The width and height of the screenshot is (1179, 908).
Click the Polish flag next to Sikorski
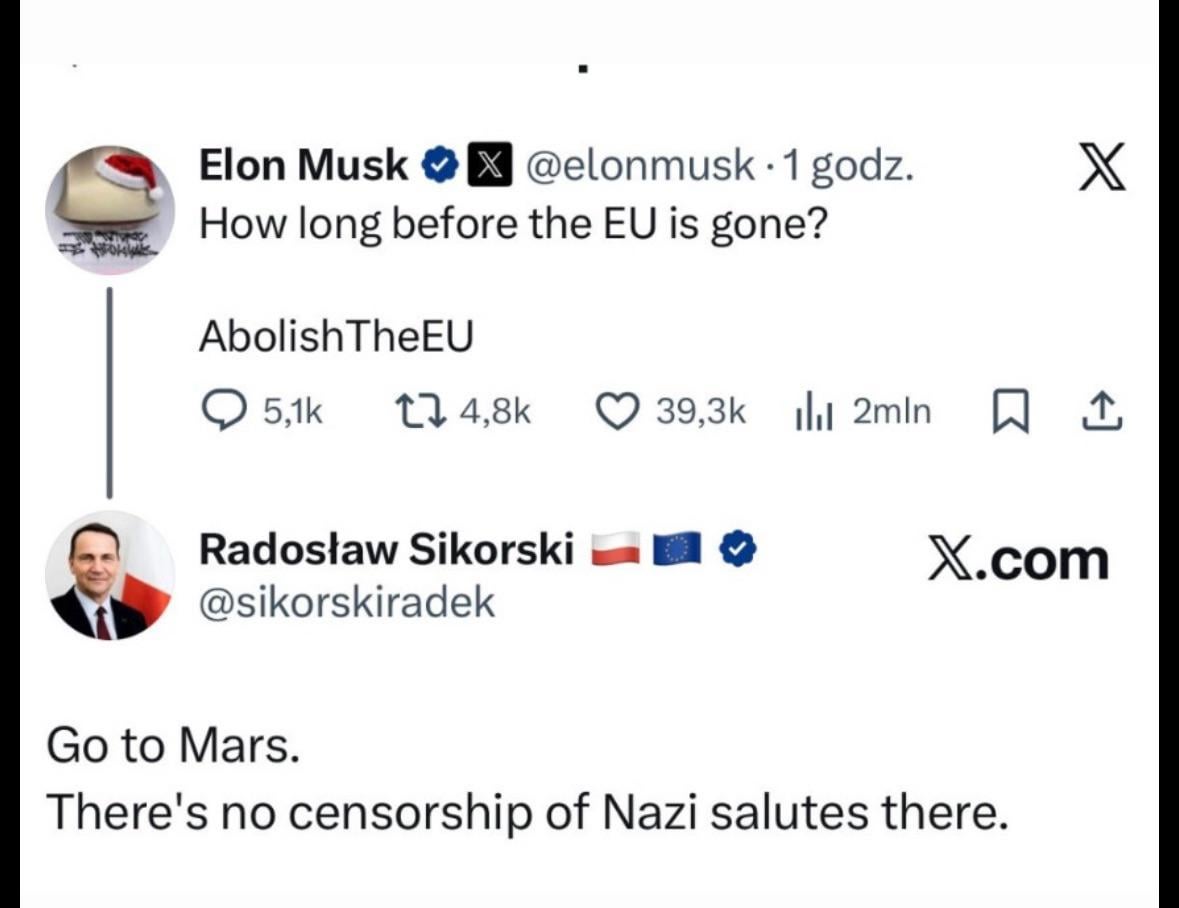tap(612, 548)
